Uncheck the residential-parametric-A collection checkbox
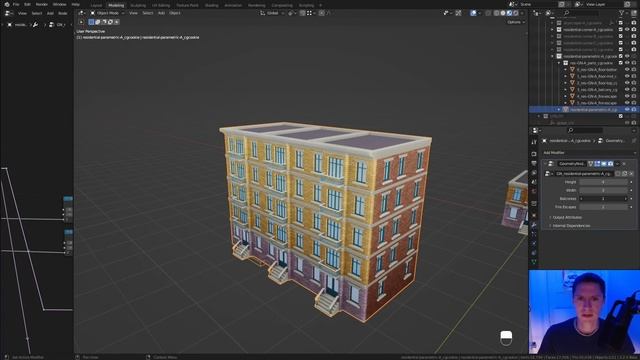The image size is (640, 360). coord(620,56)
